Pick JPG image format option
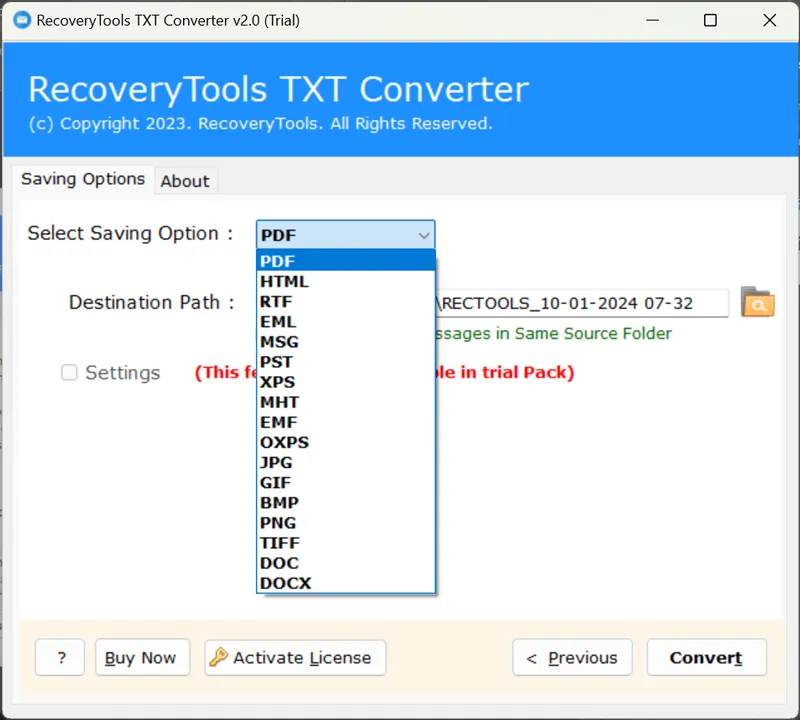 [x=345, y=462]
